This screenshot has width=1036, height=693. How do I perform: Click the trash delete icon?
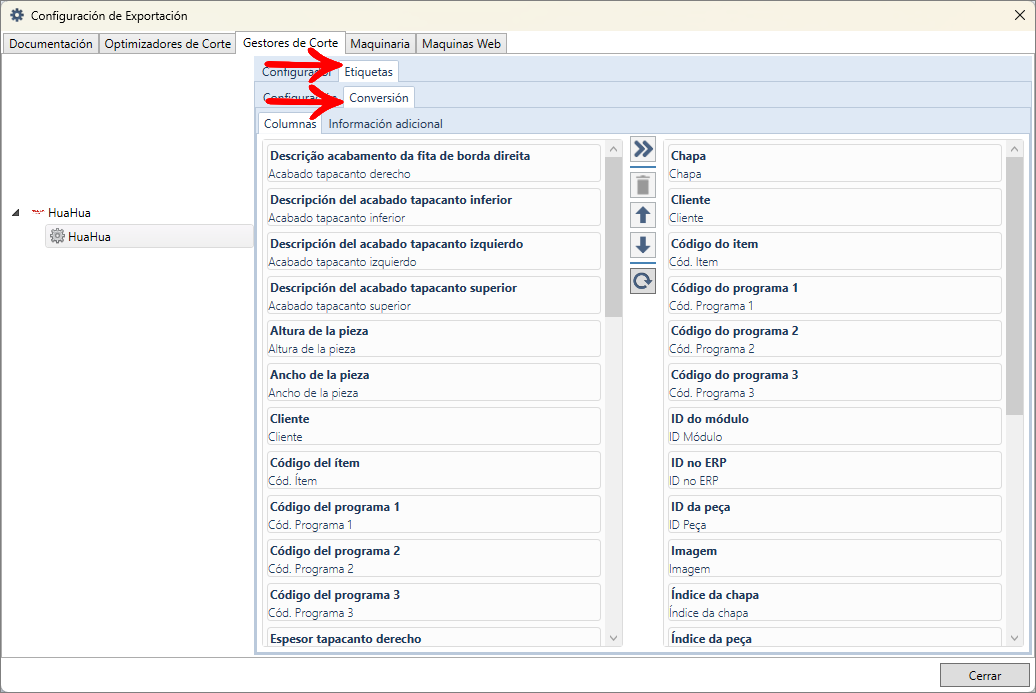(643, 186)
